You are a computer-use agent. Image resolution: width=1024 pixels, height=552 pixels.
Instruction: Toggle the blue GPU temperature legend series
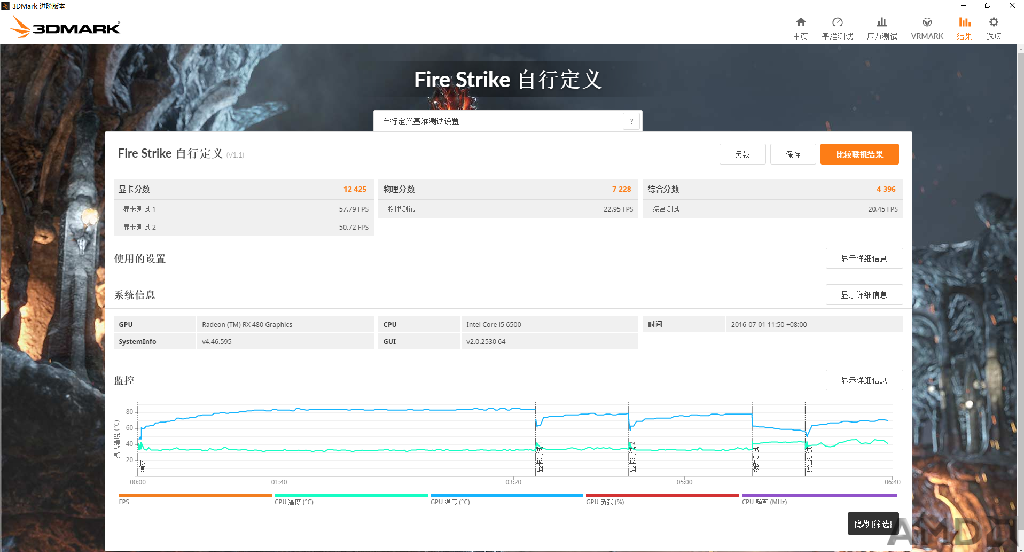click(506, 498)
